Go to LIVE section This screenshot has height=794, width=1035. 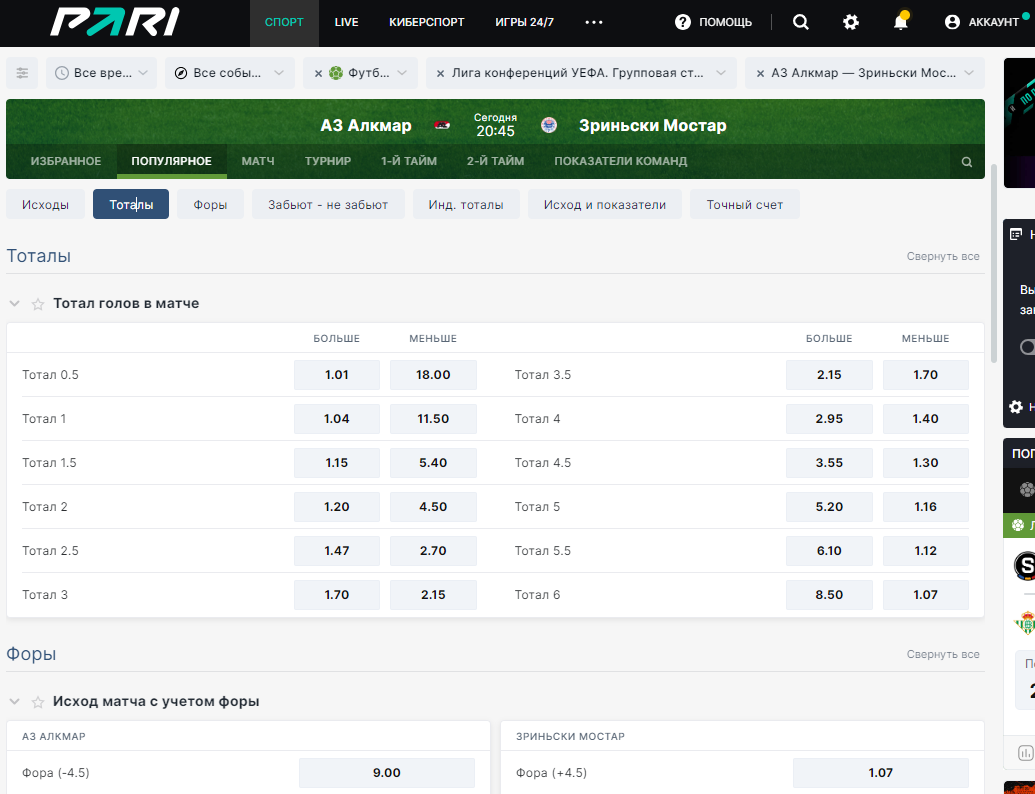(x=347, y=22)
